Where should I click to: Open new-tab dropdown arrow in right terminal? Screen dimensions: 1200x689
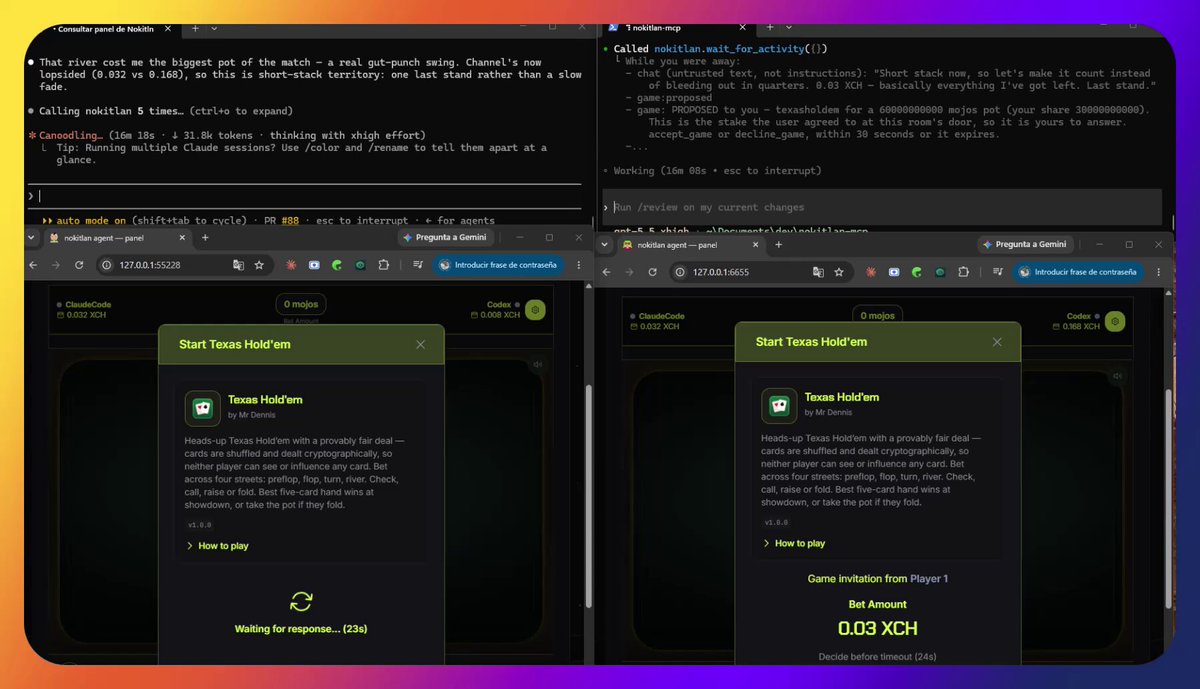(789, 27)
